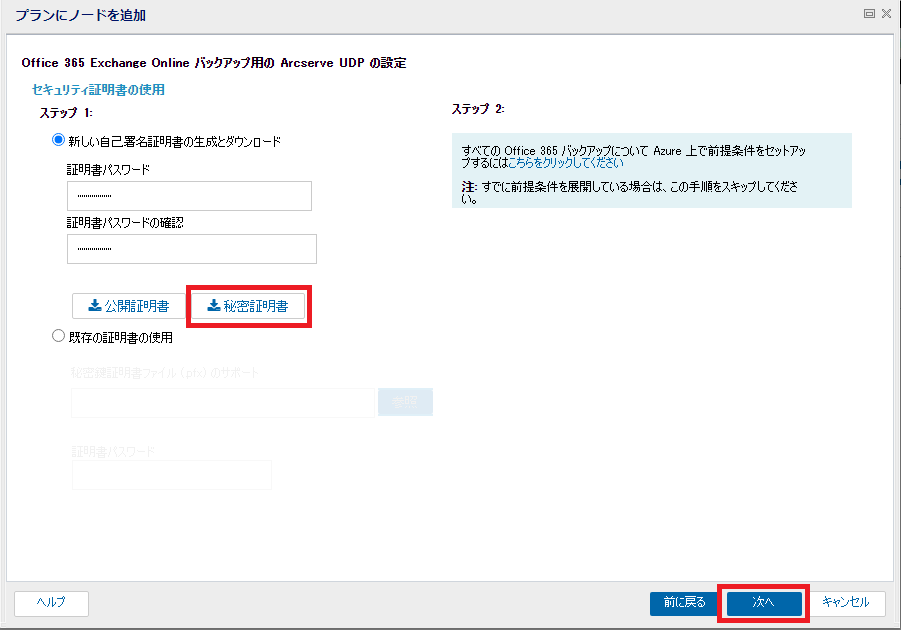Select the new self-signed certificate radio option
Viewport: 901px width, 630px height.
click(58, 140)
